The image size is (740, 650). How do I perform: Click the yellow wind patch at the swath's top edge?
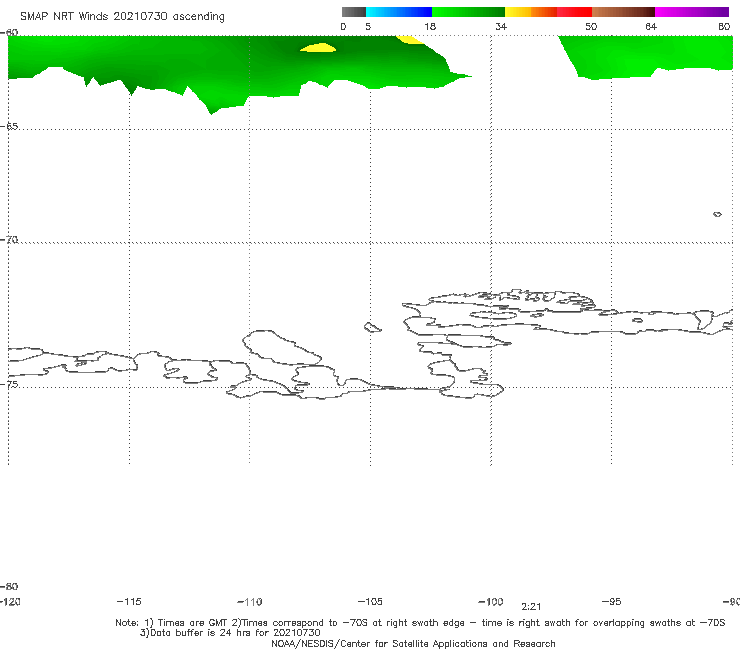[x=410, y=39]
